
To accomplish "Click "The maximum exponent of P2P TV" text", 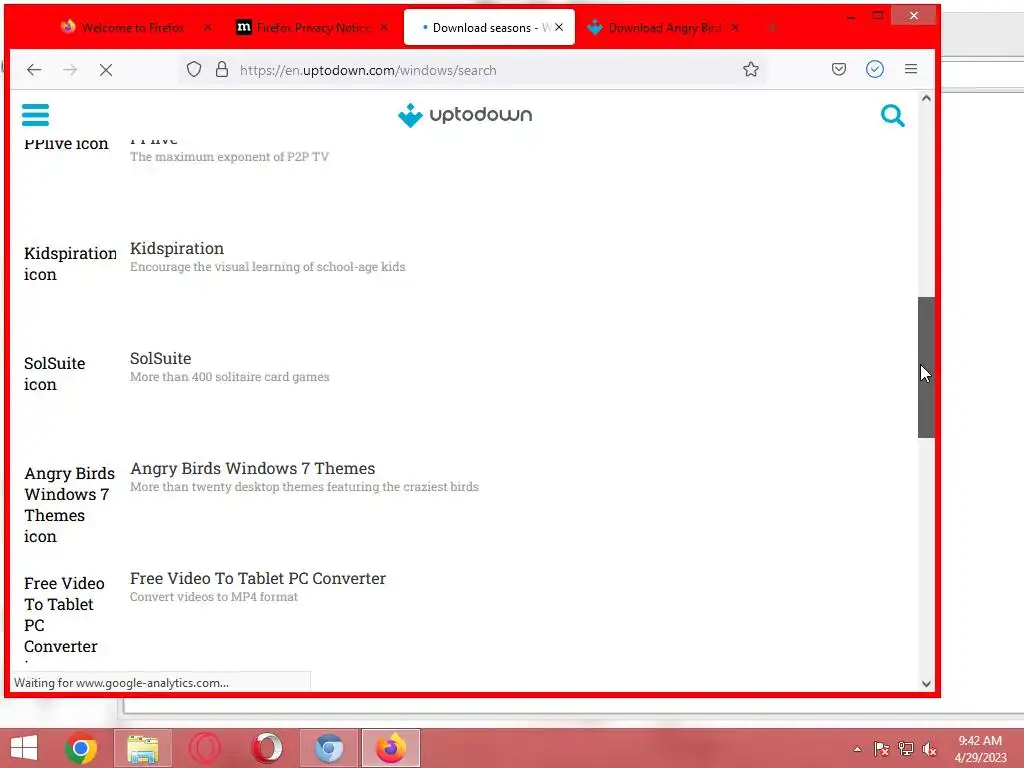I will (229, 157).
